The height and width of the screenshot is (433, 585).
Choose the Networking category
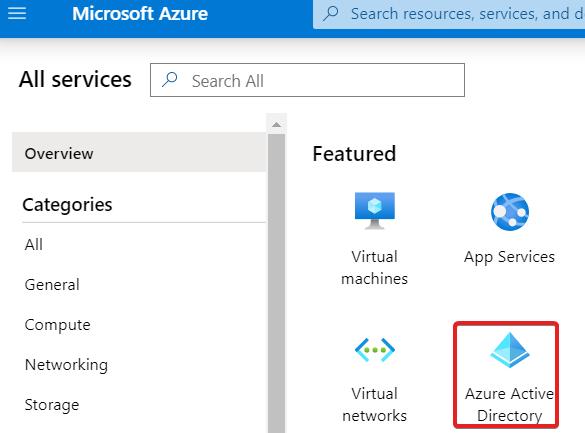click(66, 365)
